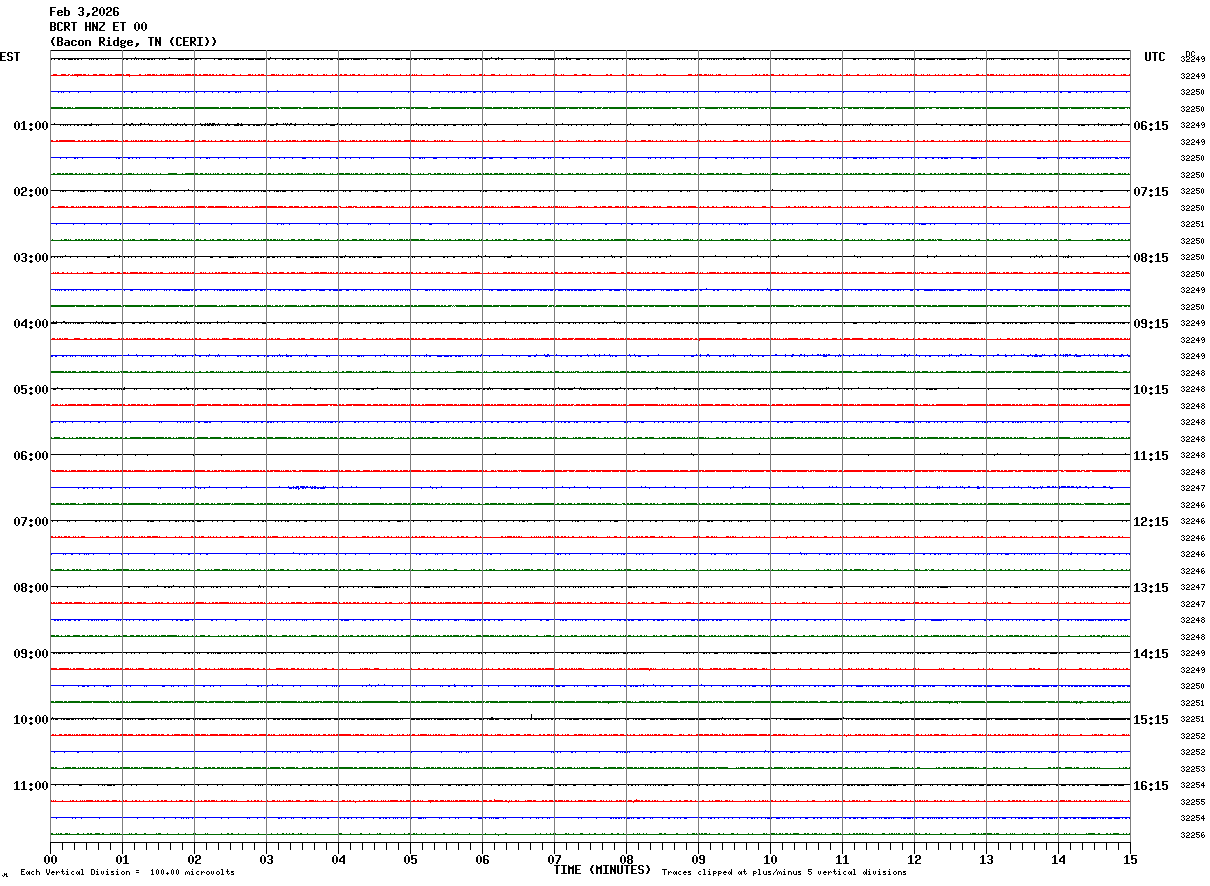1210x886 pixels.
Task: Click the Each Vertical Division 100.00 microvolts note
Action: pyautogui.click(x=127, y=873)
